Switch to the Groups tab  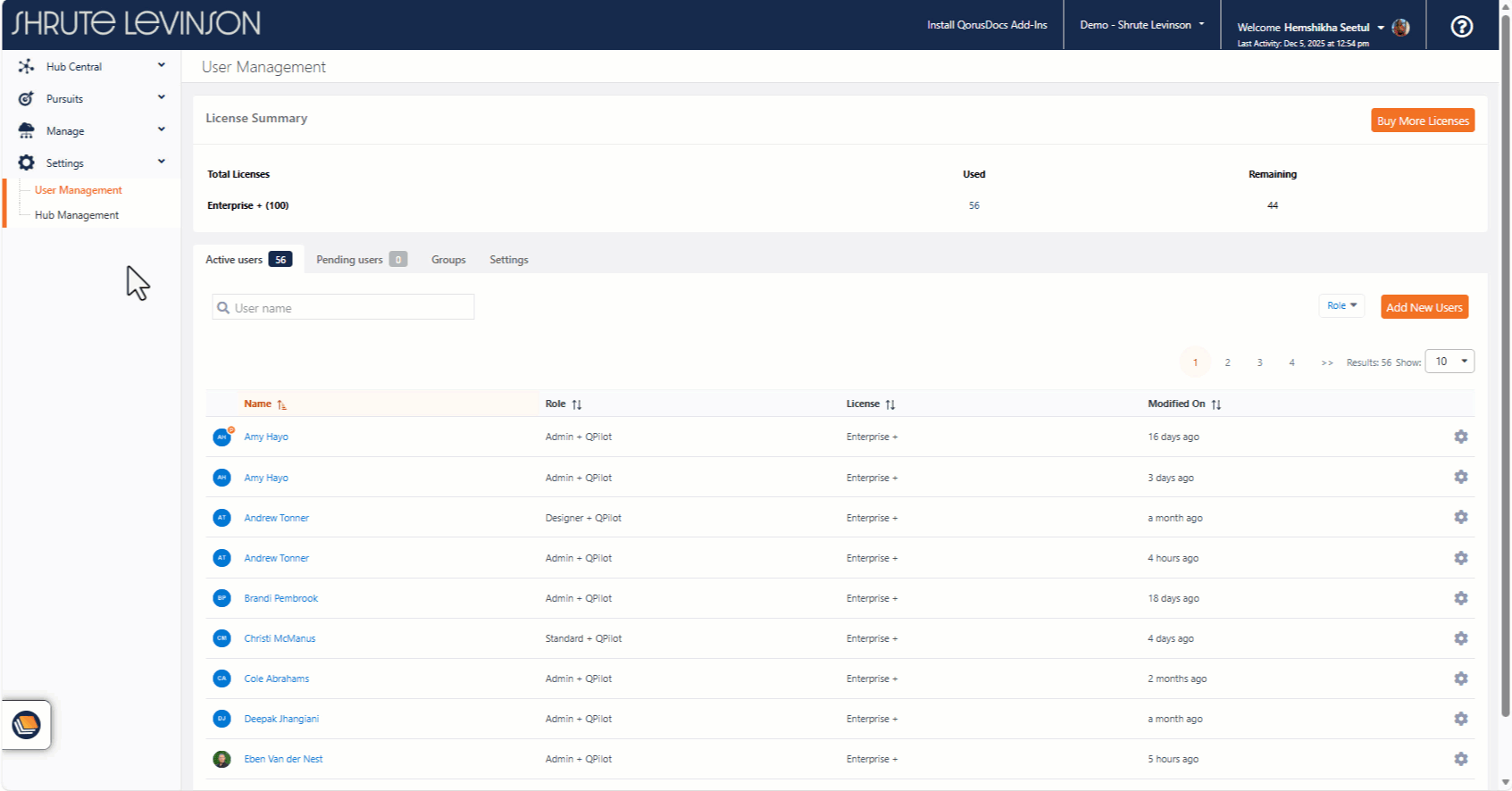[x=448, y=260]
